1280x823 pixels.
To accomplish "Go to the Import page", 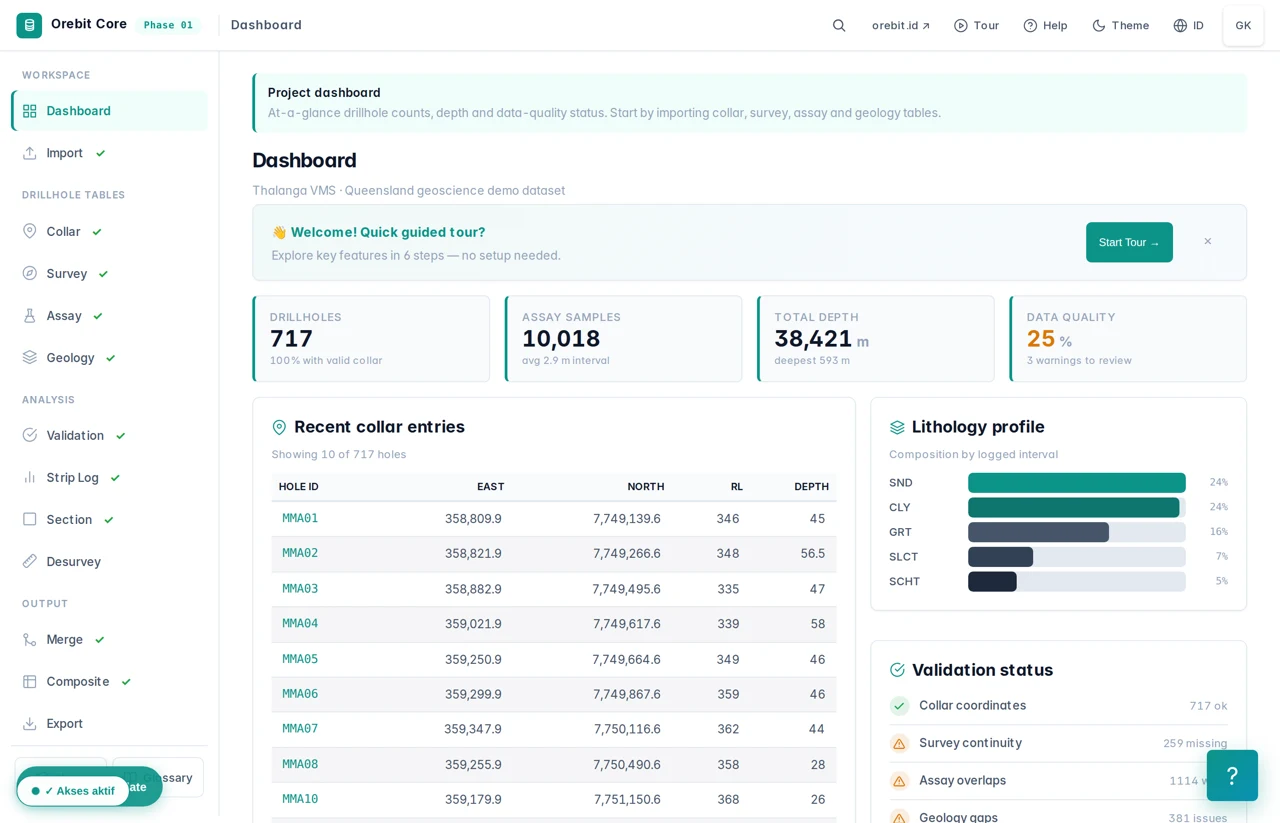I will pos(109,153).
